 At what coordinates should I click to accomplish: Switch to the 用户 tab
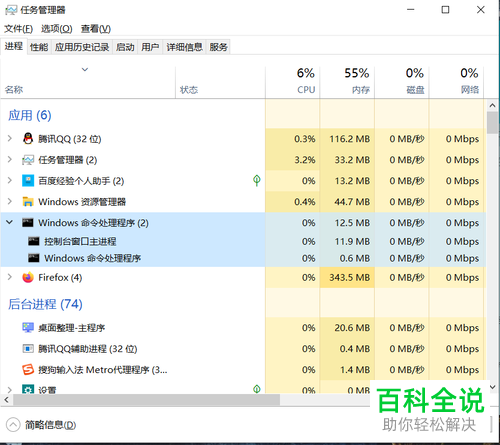coord(150,47)
